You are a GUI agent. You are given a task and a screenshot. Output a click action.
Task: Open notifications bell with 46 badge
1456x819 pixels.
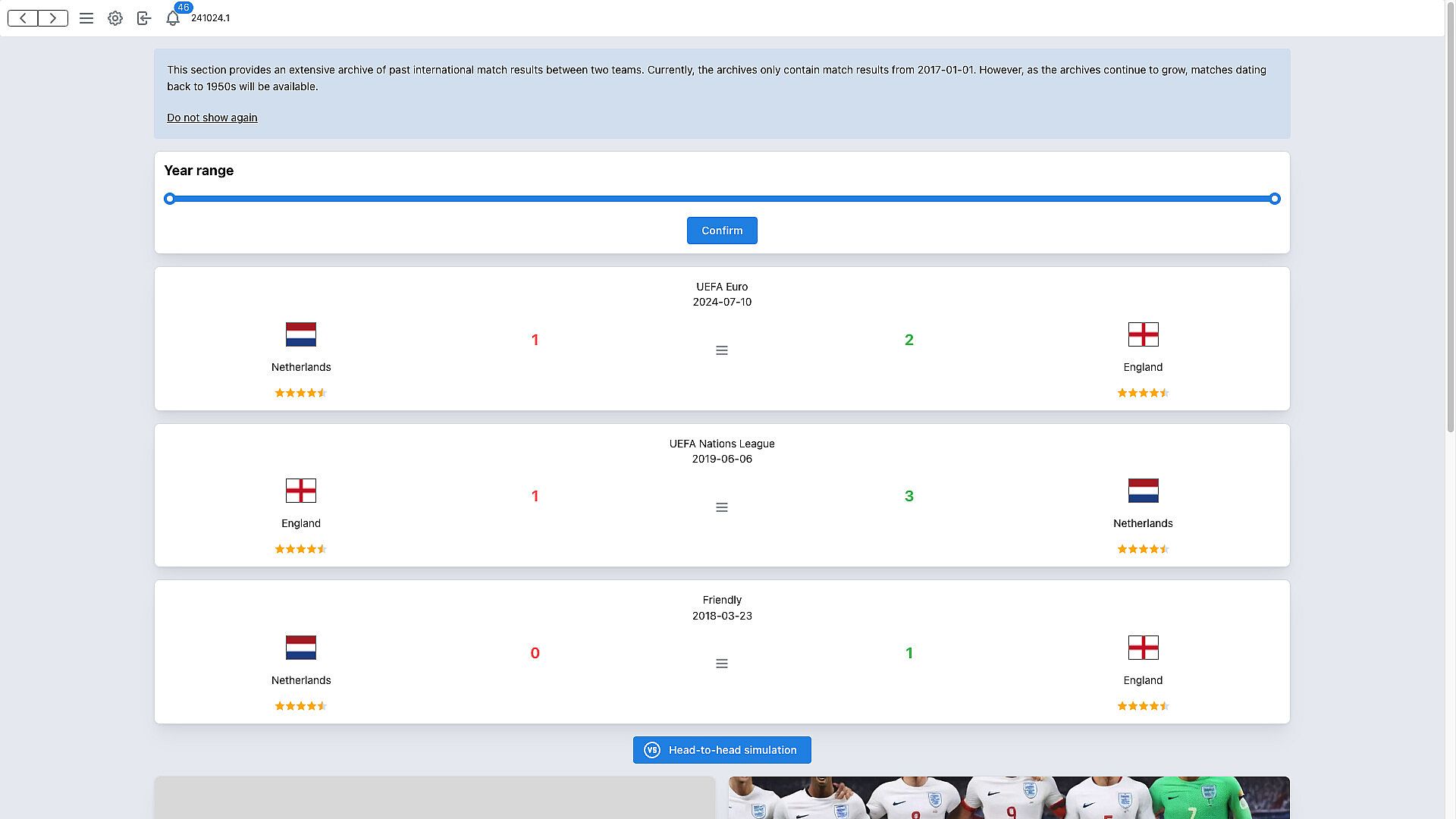(x=173, y=18)
